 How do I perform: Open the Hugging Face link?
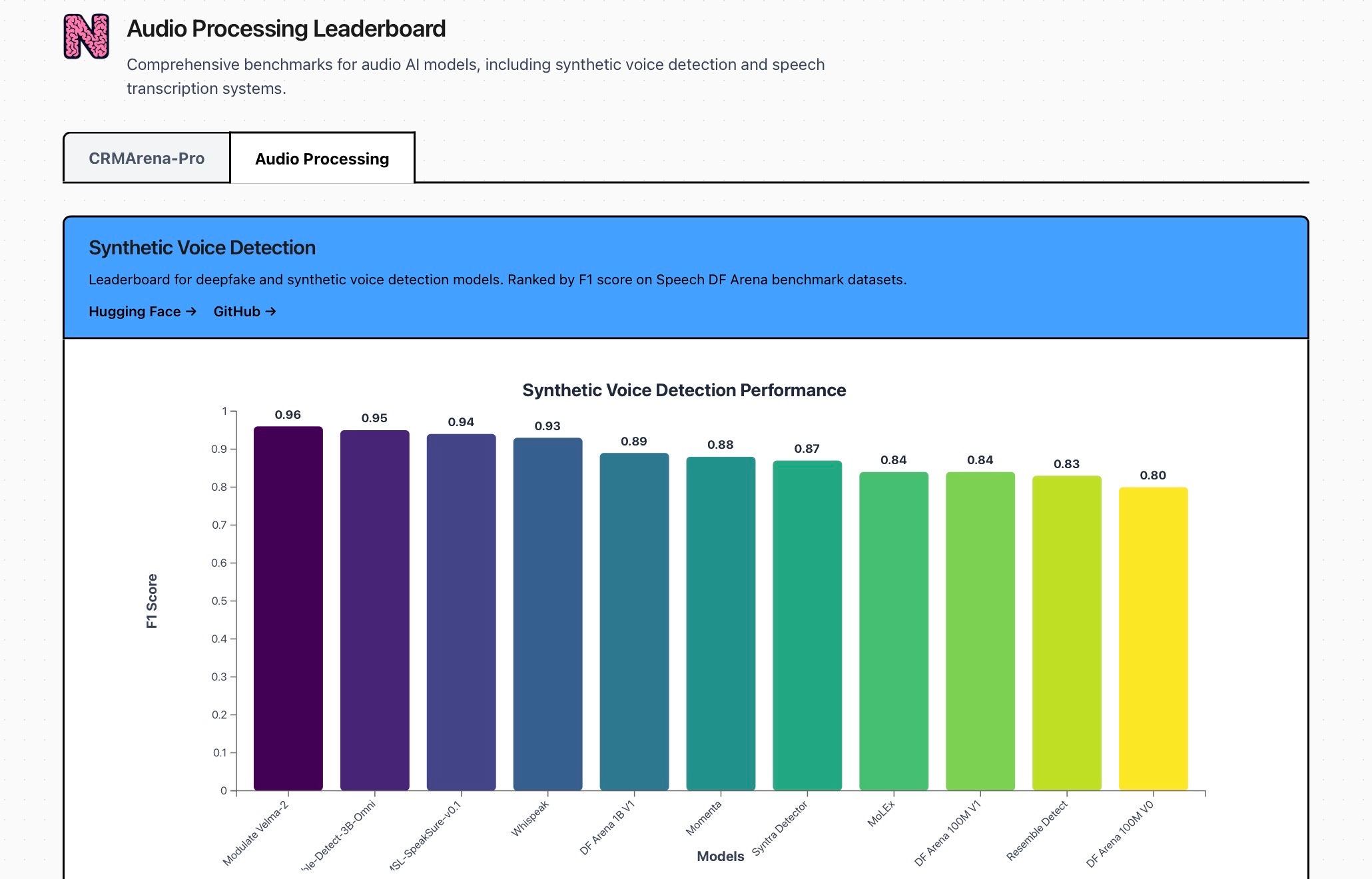click(x=143, y=312)
